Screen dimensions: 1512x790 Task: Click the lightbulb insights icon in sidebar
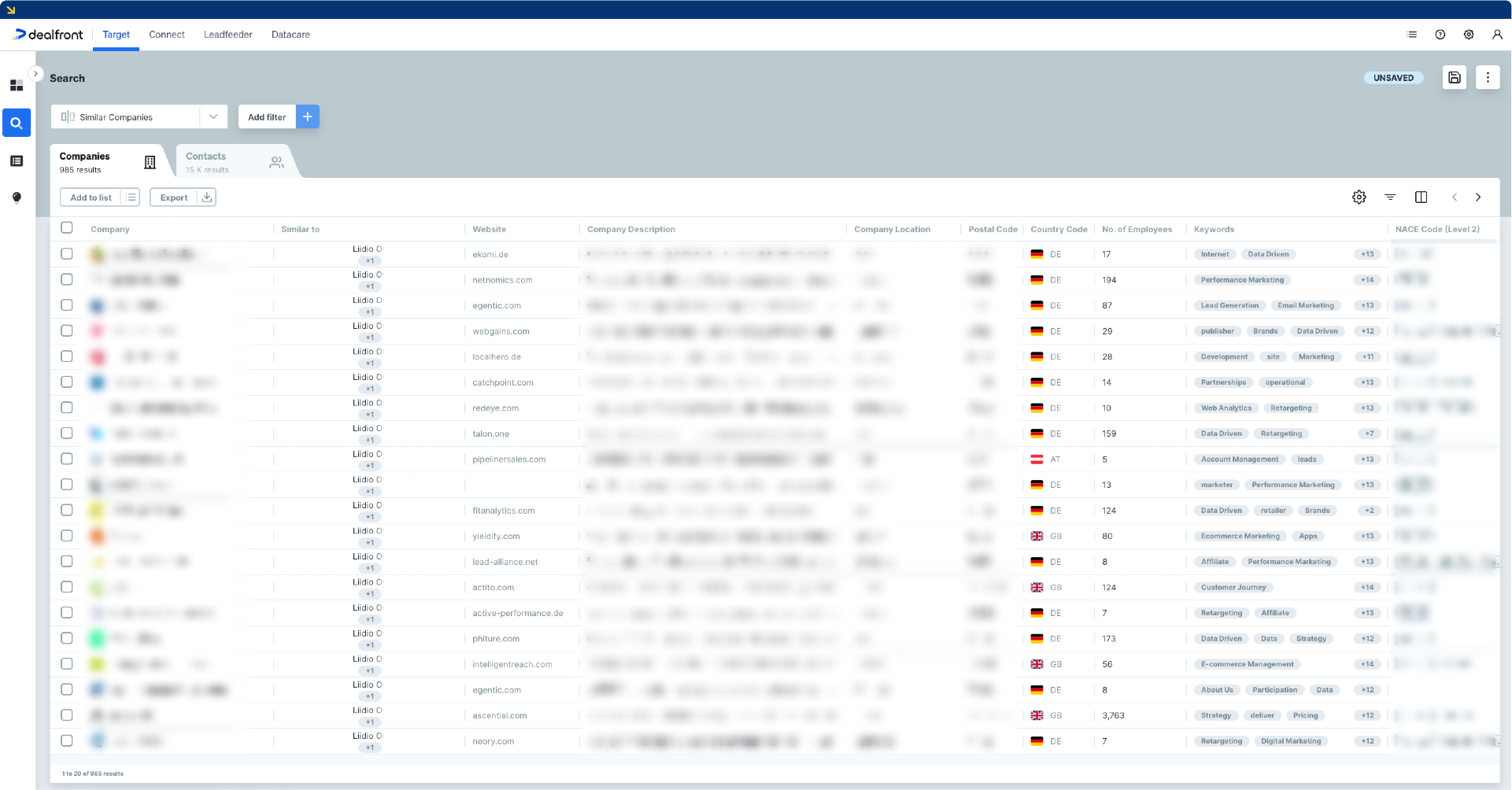[x=17, y=197]
